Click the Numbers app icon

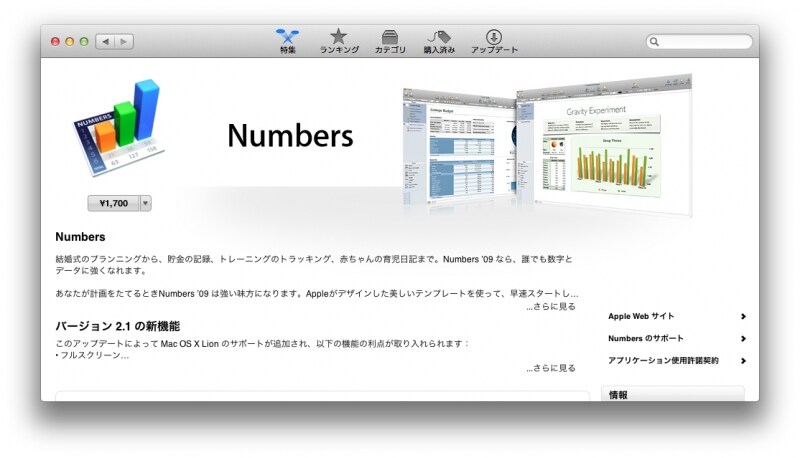pyautogui.click(x=118, y=128)
